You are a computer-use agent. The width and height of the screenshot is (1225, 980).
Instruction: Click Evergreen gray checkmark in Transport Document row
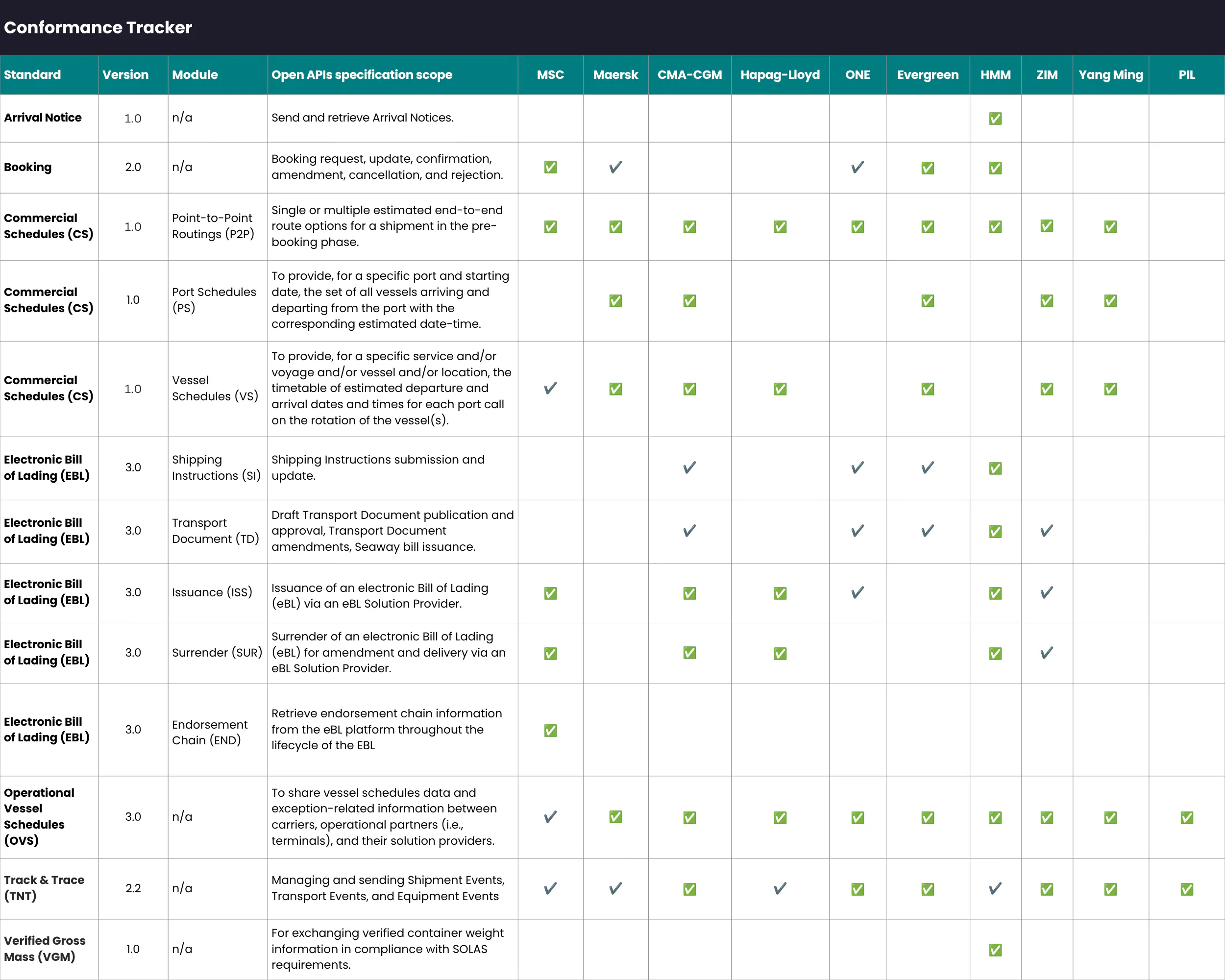pos(927,531)
